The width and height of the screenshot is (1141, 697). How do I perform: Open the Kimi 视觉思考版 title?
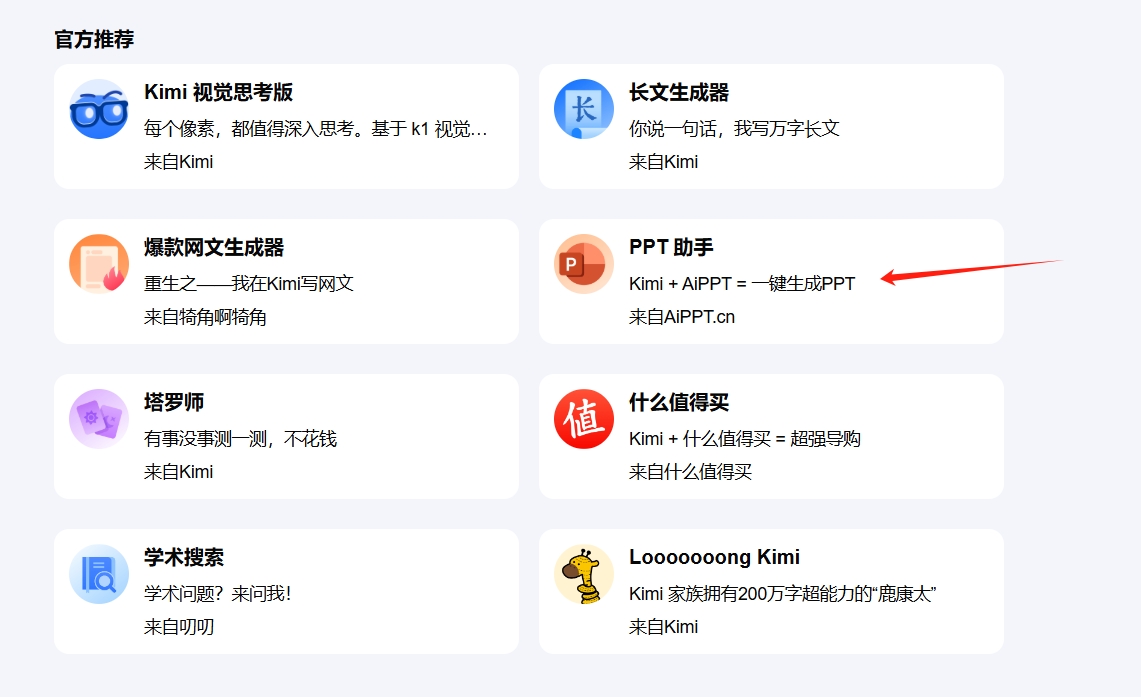(218, 93)
